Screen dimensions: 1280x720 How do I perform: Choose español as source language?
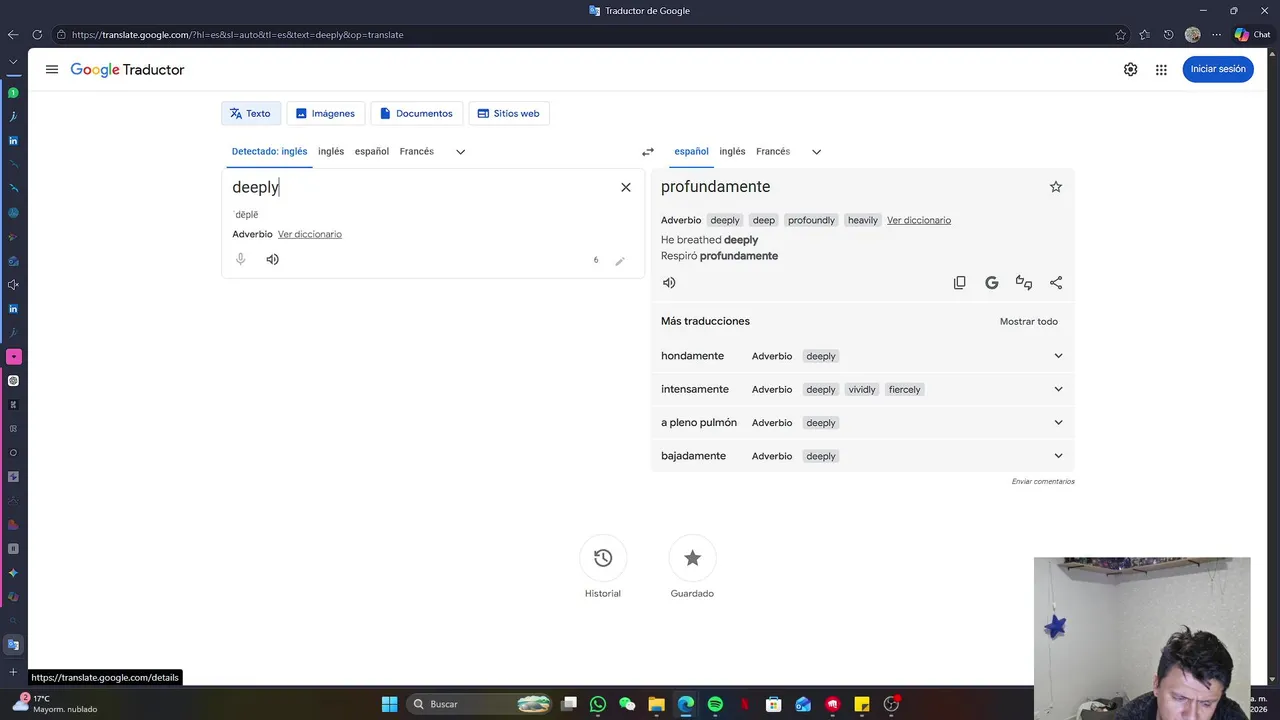tap(372, 152)
